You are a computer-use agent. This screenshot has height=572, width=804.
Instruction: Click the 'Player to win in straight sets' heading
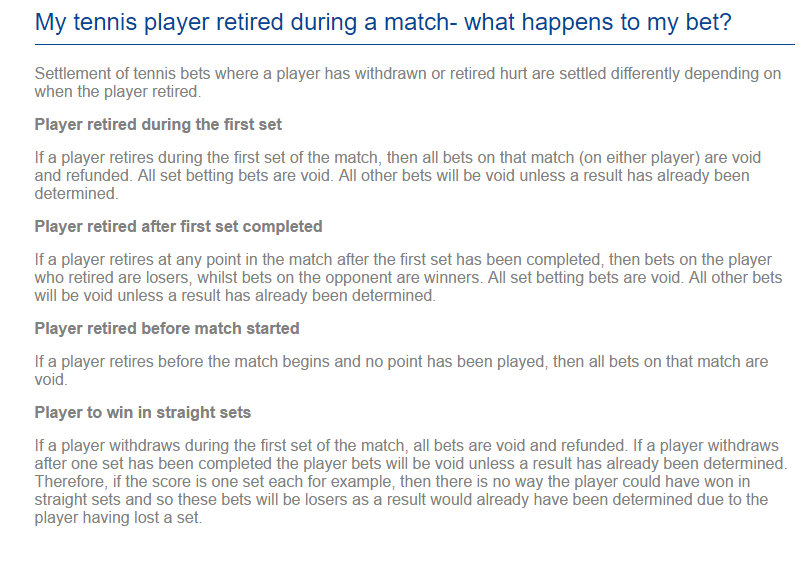click(143, 413)
